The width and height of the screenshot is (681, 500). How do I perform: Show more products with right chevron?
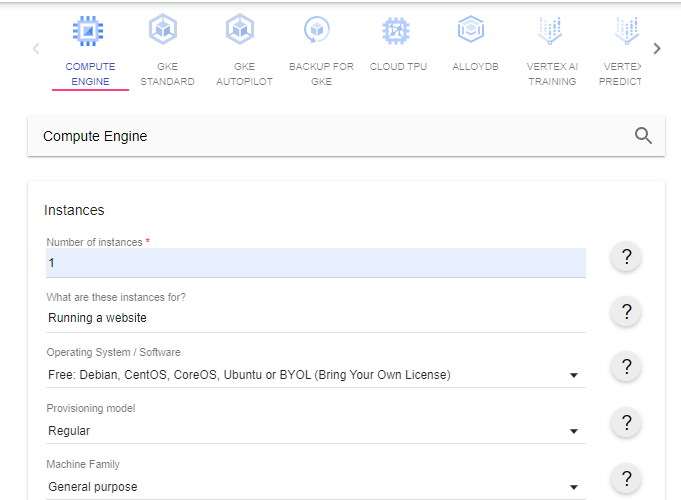coord(657,48)
